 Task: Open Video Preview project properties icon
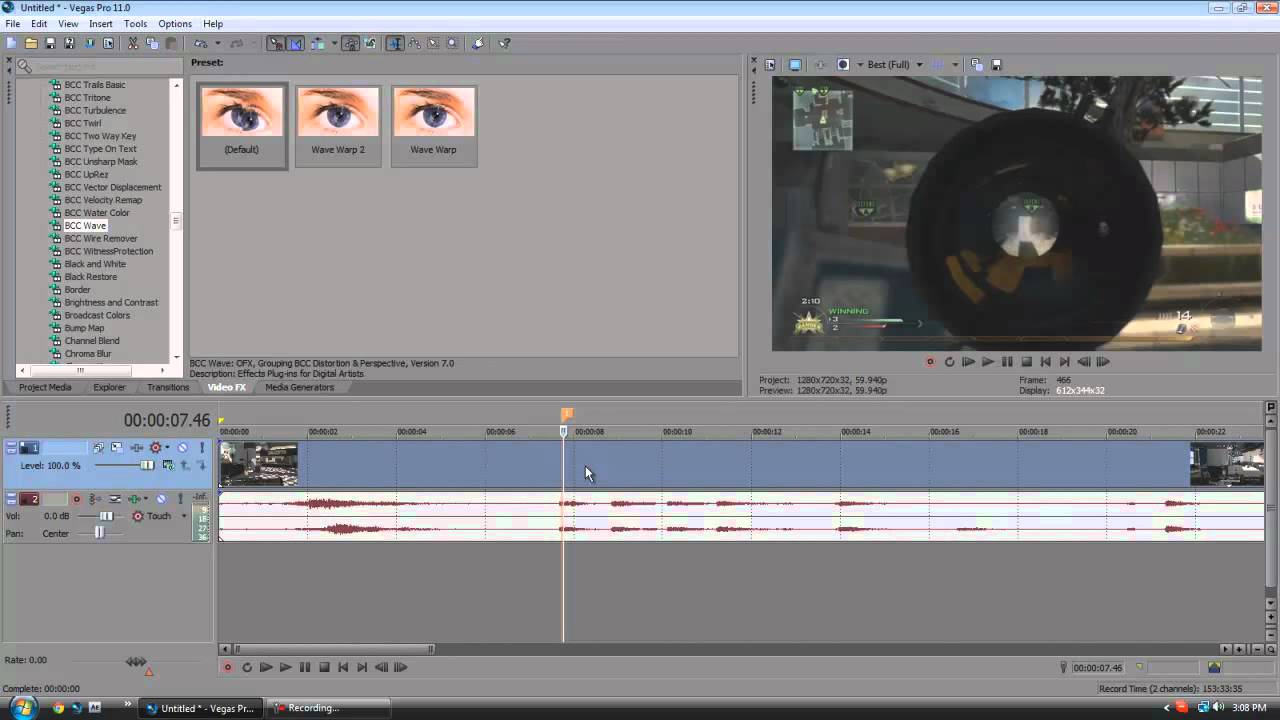(x=770, y=65)
